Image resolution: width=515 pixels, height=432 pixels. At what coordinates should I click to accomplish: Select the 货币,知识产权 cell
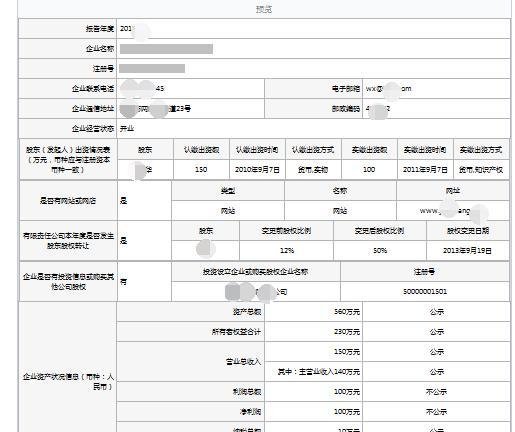point(481,170)
